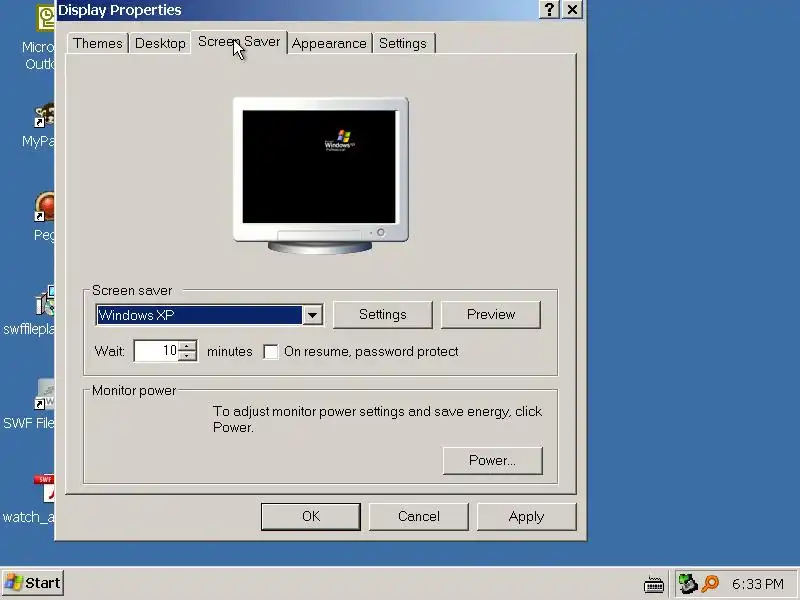Open the Start menu
Screen dimensions: 800x600
pyautogui.click(x=33, y=583)
